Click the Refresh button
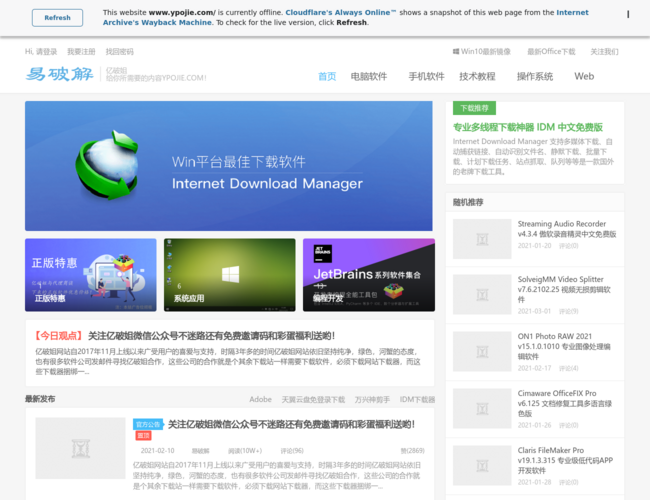The height and width of the screenshot is (500, 650). pyautogui.click(x=57, y=17)
